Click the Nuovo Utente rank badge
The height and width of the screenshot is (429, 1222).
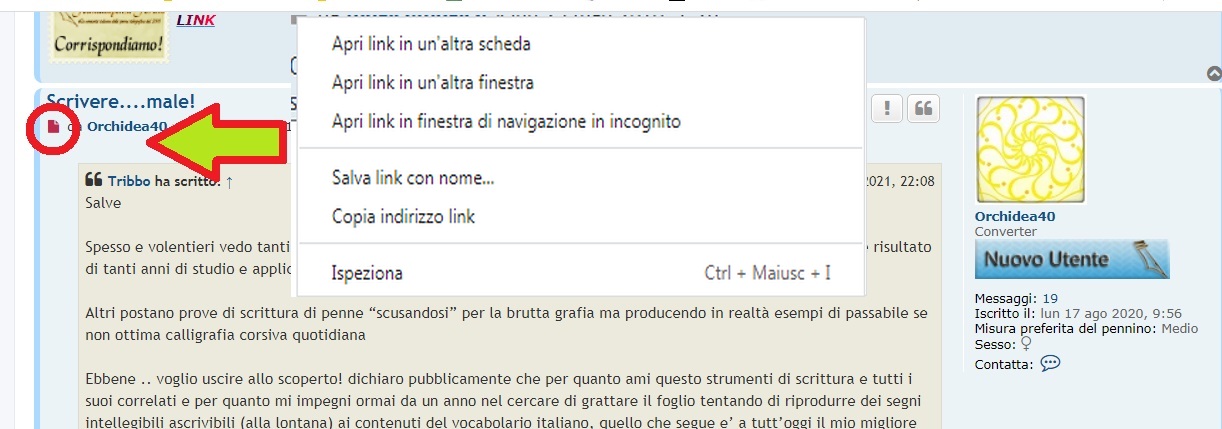coord(1072,259)
